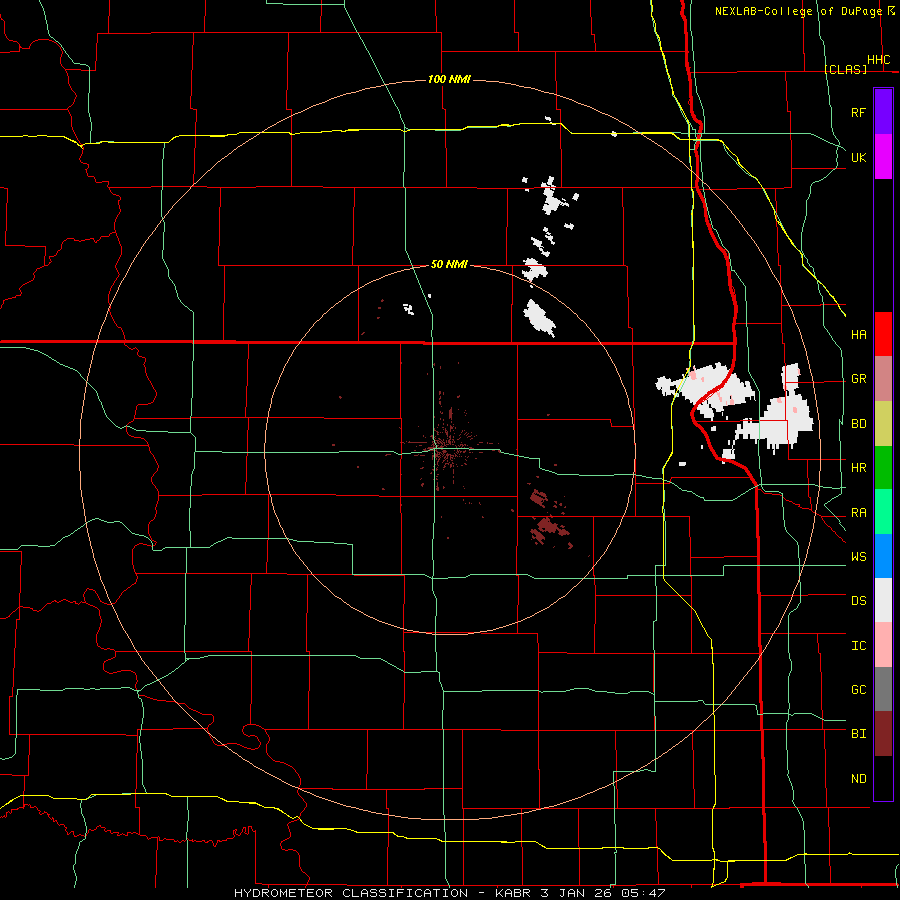Click the RF legend label
Screen dimensions: 900x900
858,112
